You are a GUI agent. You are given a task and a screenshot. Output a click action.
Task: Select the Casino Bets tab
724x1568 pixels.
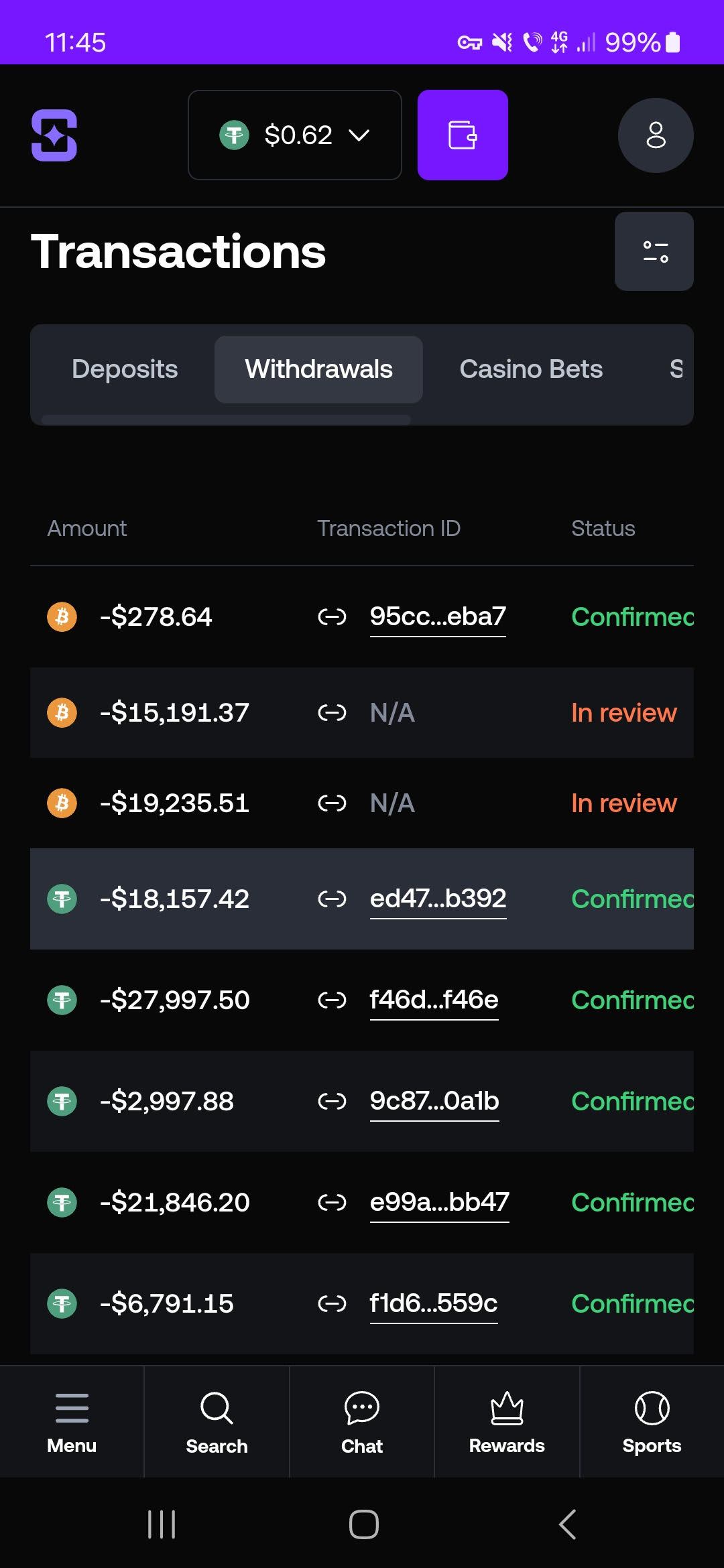(531, 369)
